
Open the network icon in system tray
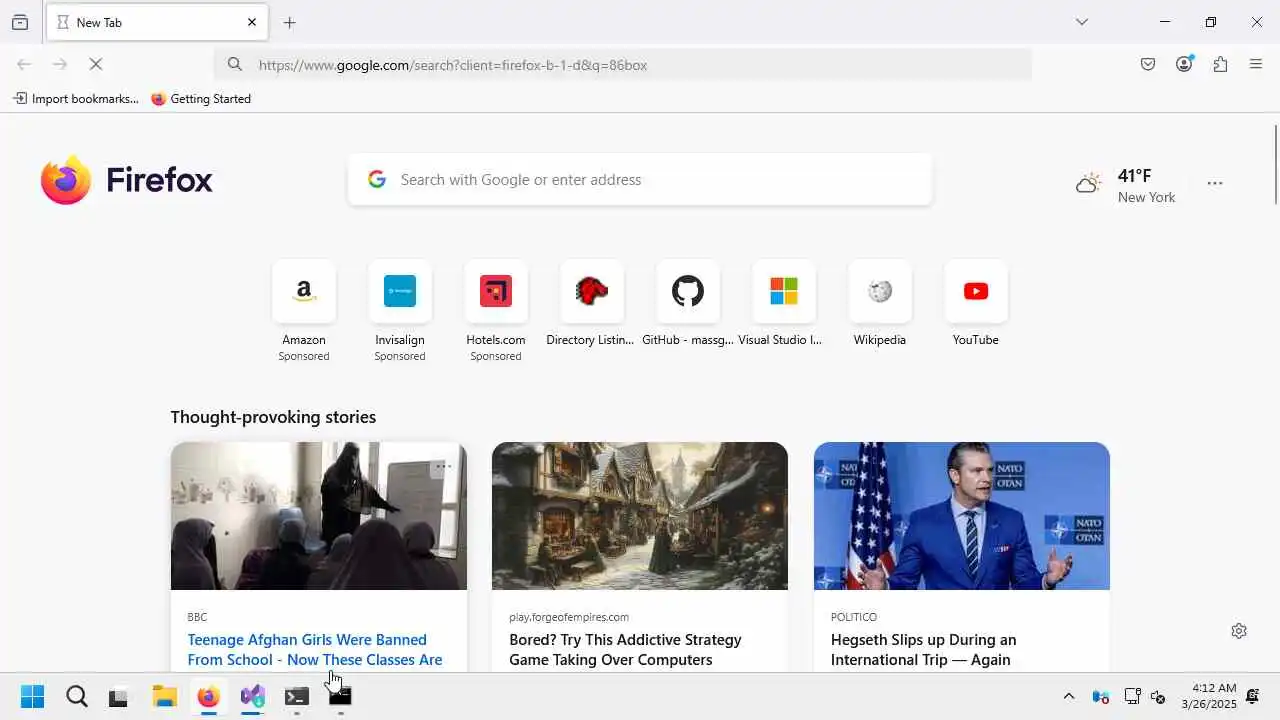(1132, 697)
